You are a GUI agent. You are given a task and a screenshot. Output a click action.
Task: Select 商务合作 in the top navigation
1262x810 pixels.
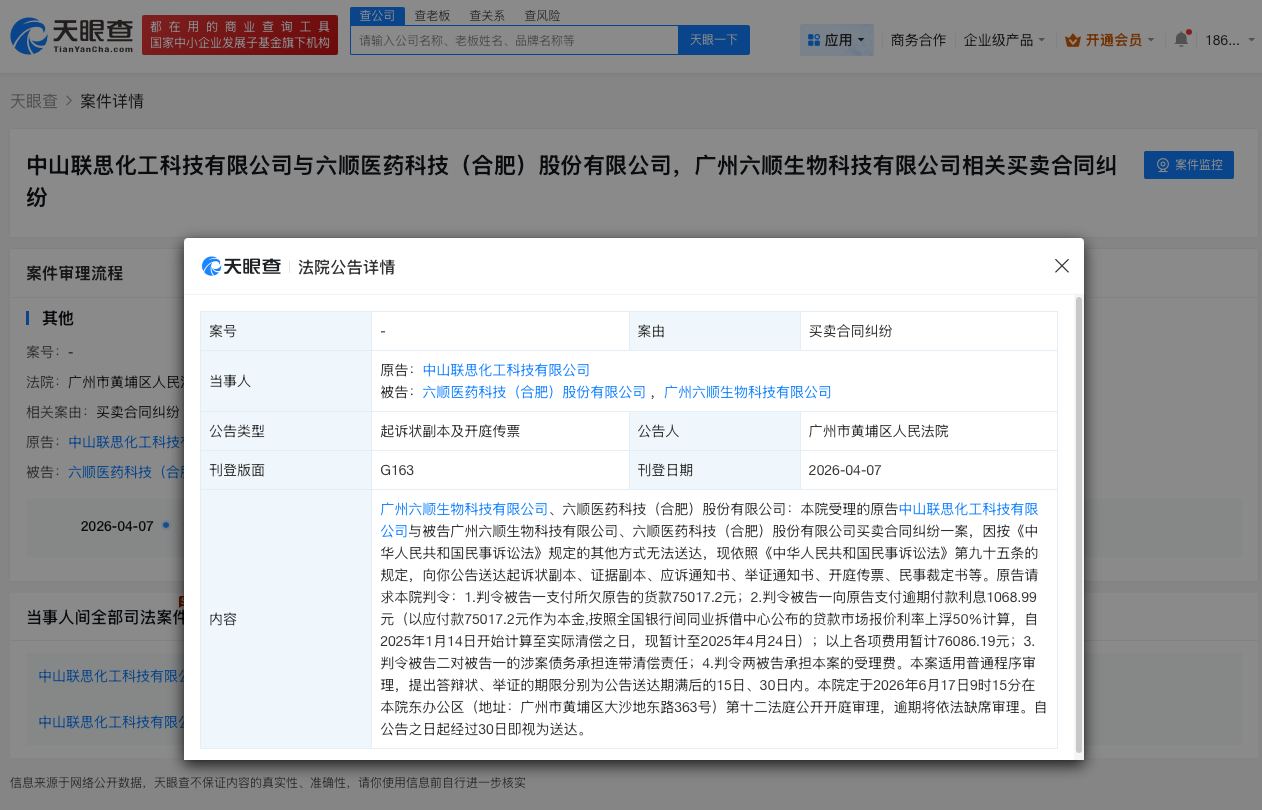918,40
